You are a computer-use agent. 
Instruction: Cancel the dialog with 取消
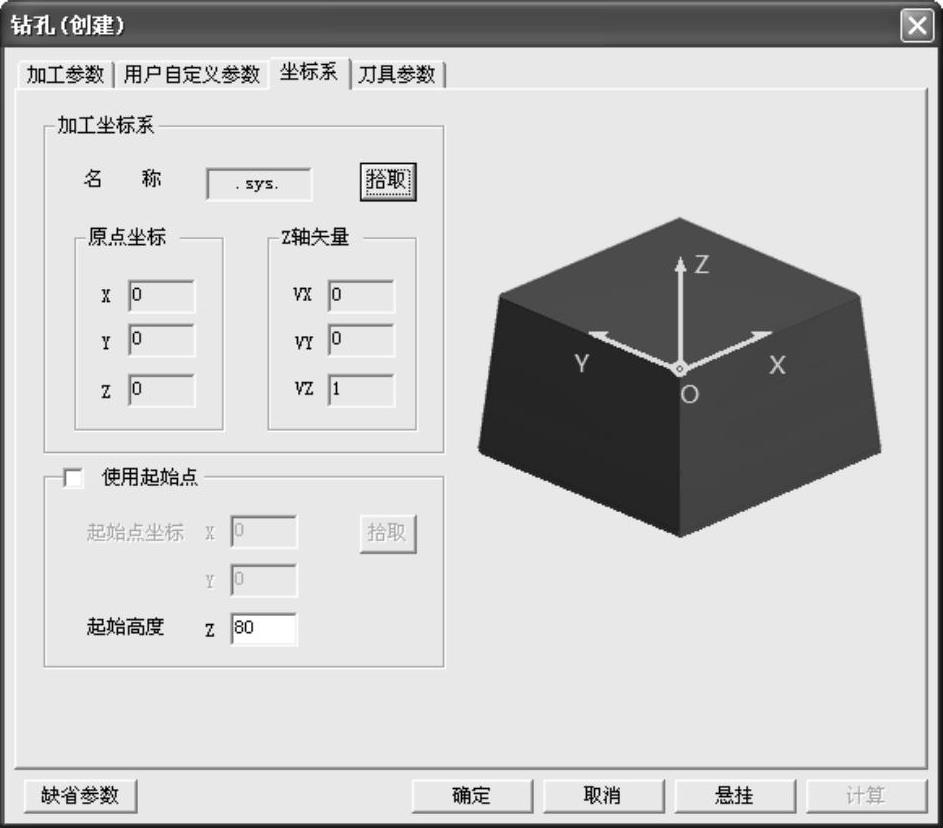click(x=602, y=796)
